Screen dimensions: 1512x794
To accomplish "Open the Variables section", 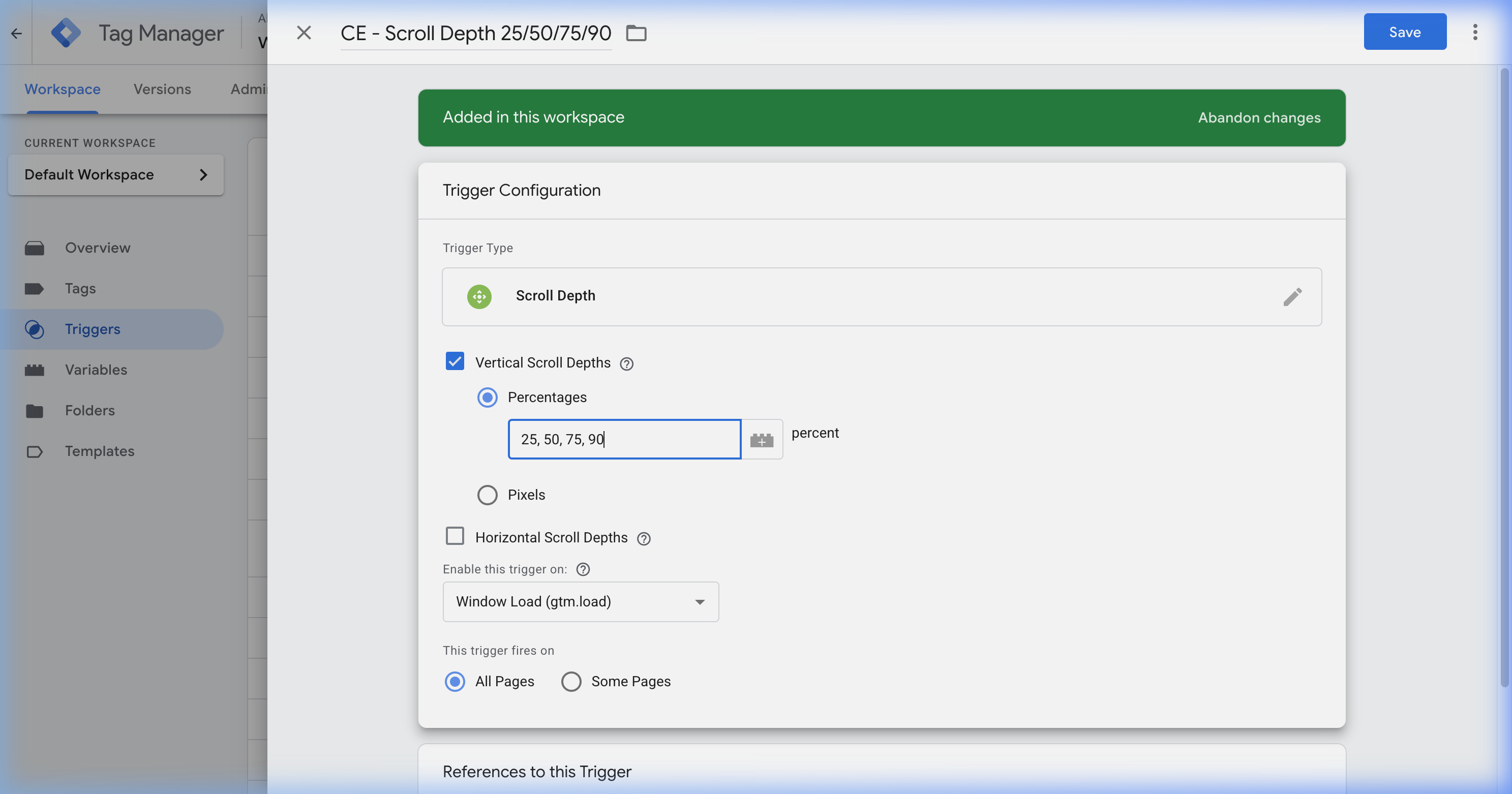I will pyautogui.click(x=96, y=370).
